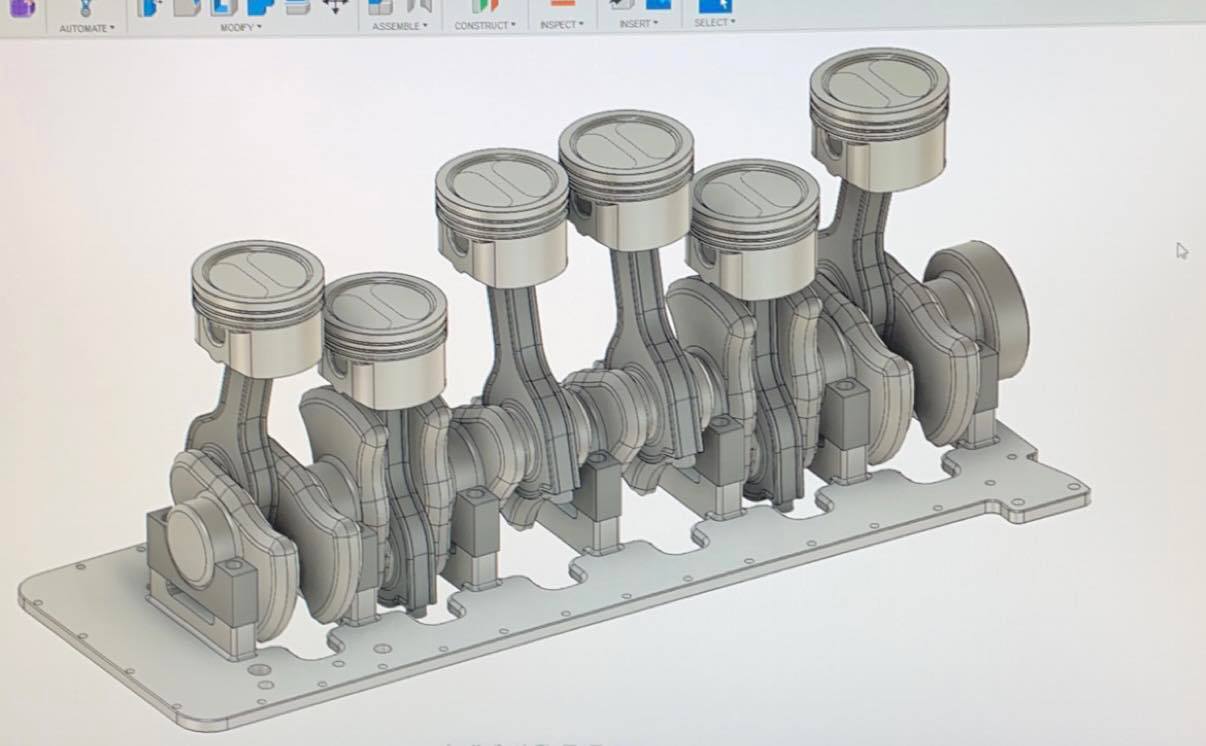This screenshot has width=1206, height=746.
Task: Open the INSPECT dropdown menu
Action: click(561, 24)
